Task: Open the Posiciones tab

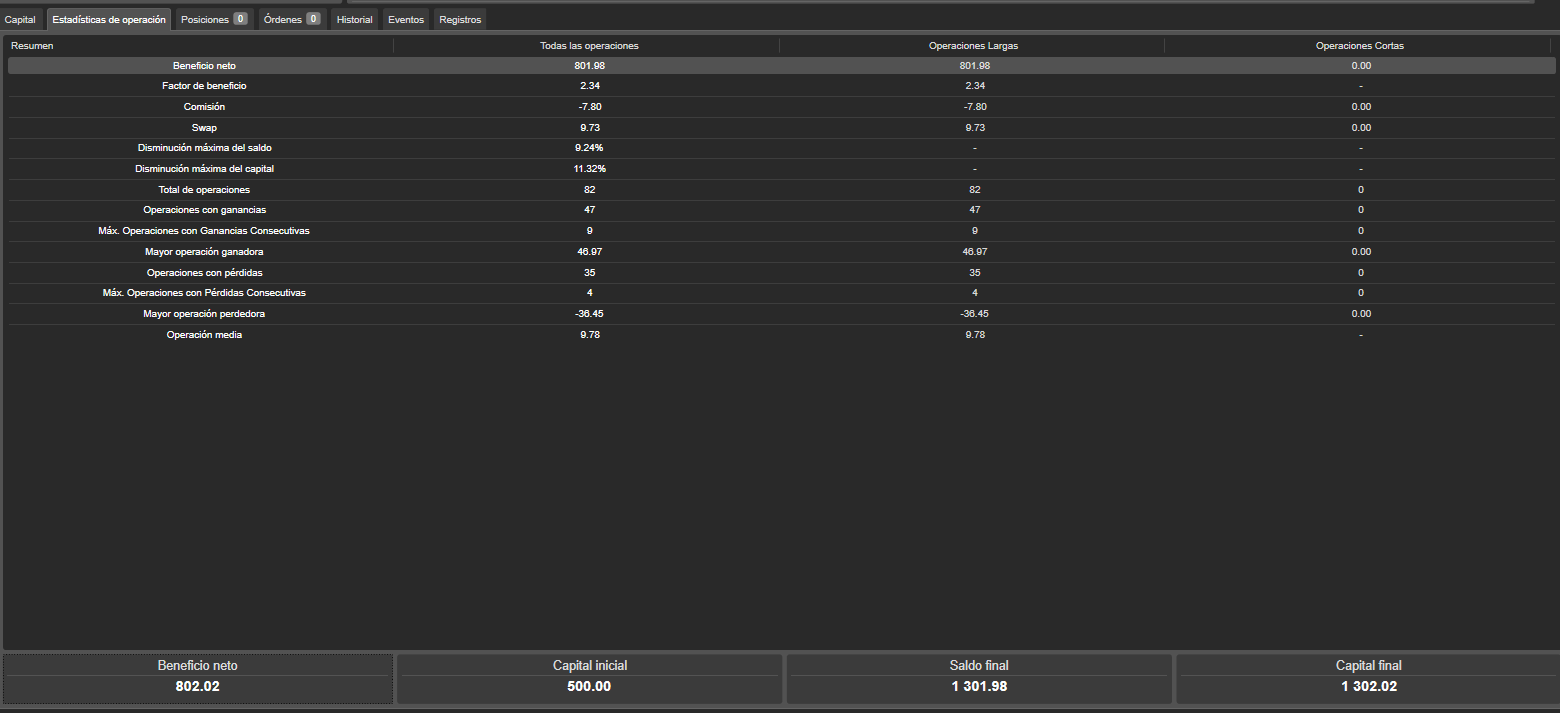Action: pyautogui.click(x=213, y=20)
